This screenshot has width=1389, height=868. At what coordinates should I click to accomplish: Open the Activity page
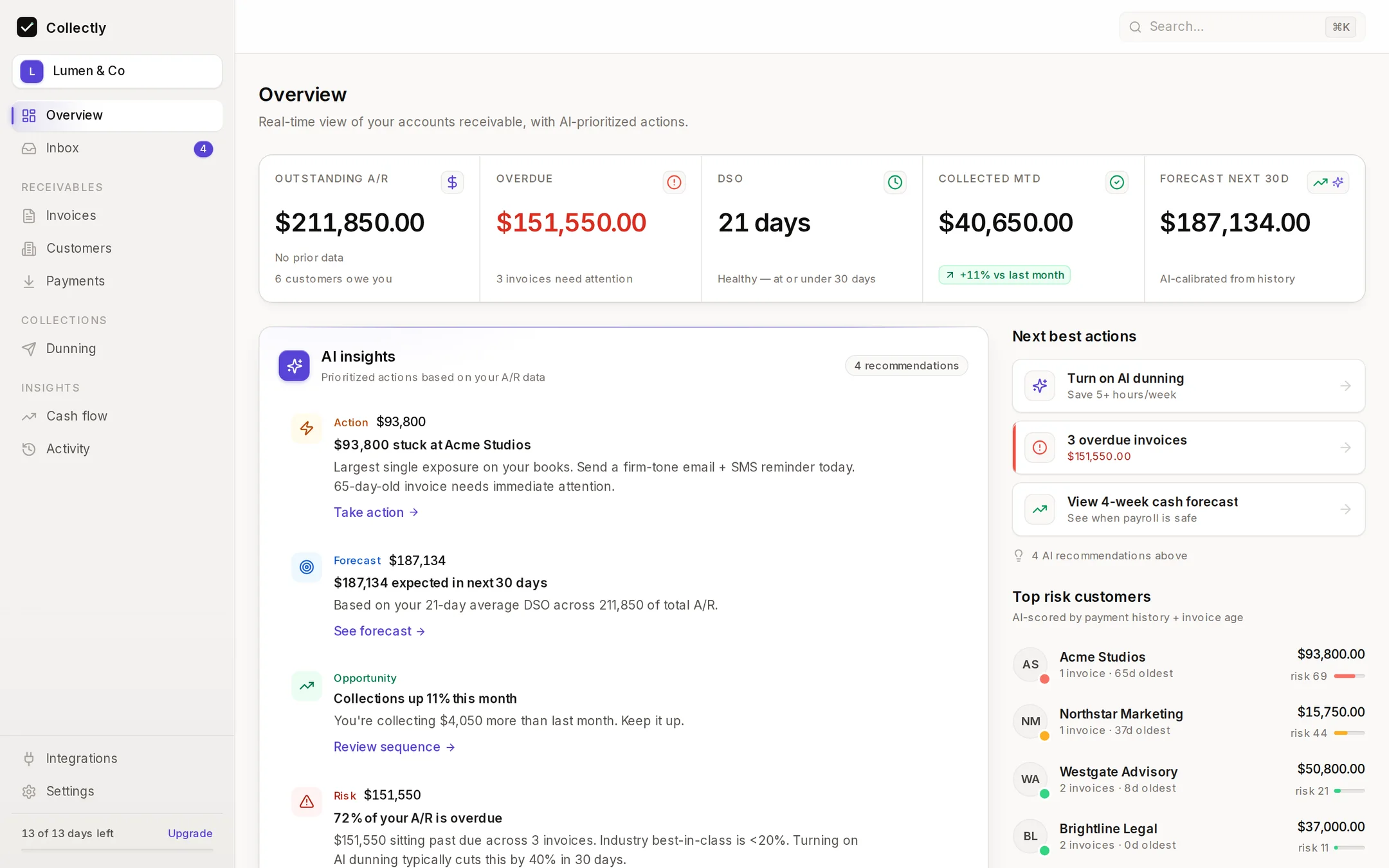[117, 449]
